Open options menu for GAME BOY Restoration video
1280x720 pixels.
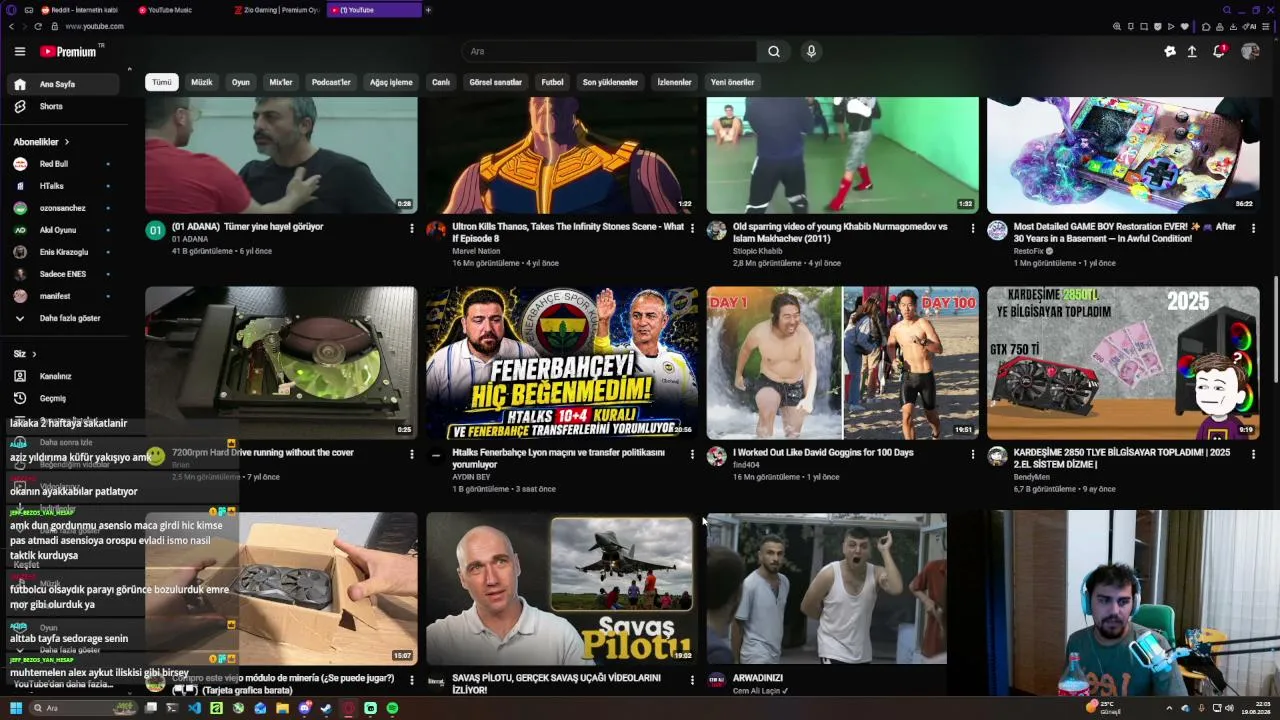(x=1253, y=229)
